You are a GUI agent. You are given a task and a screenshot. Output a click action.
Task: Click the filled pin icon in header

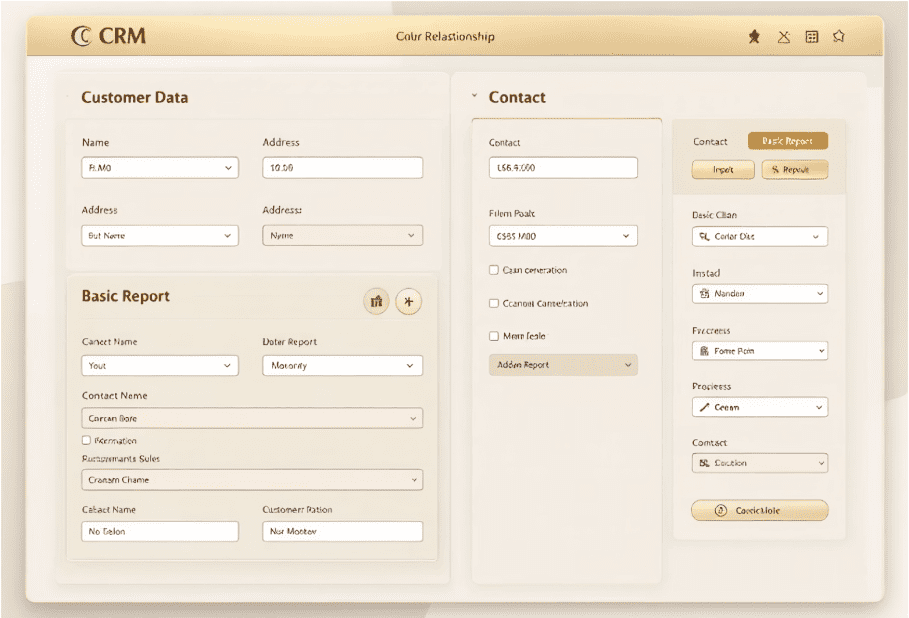coord(754,37)
